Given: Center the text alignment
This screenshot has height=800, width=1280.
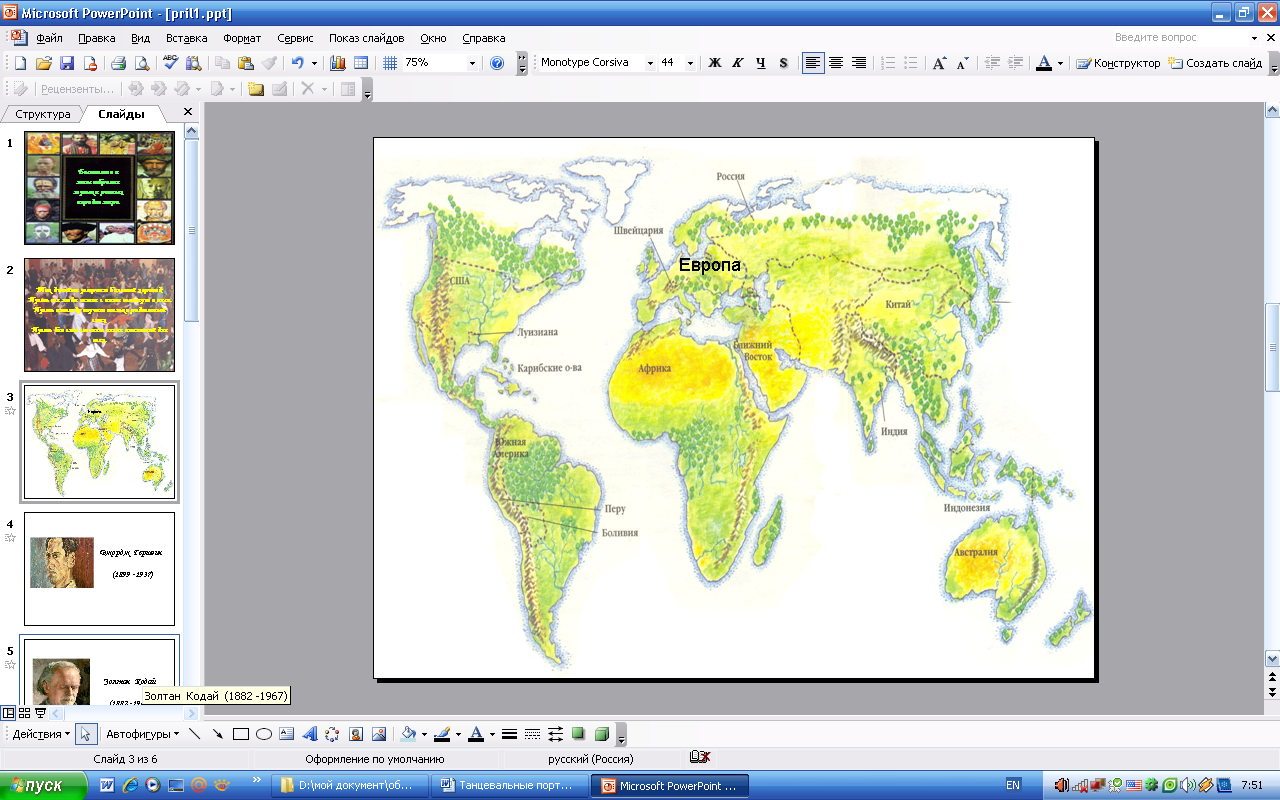Looking at the screenshot, I should 836,63.
